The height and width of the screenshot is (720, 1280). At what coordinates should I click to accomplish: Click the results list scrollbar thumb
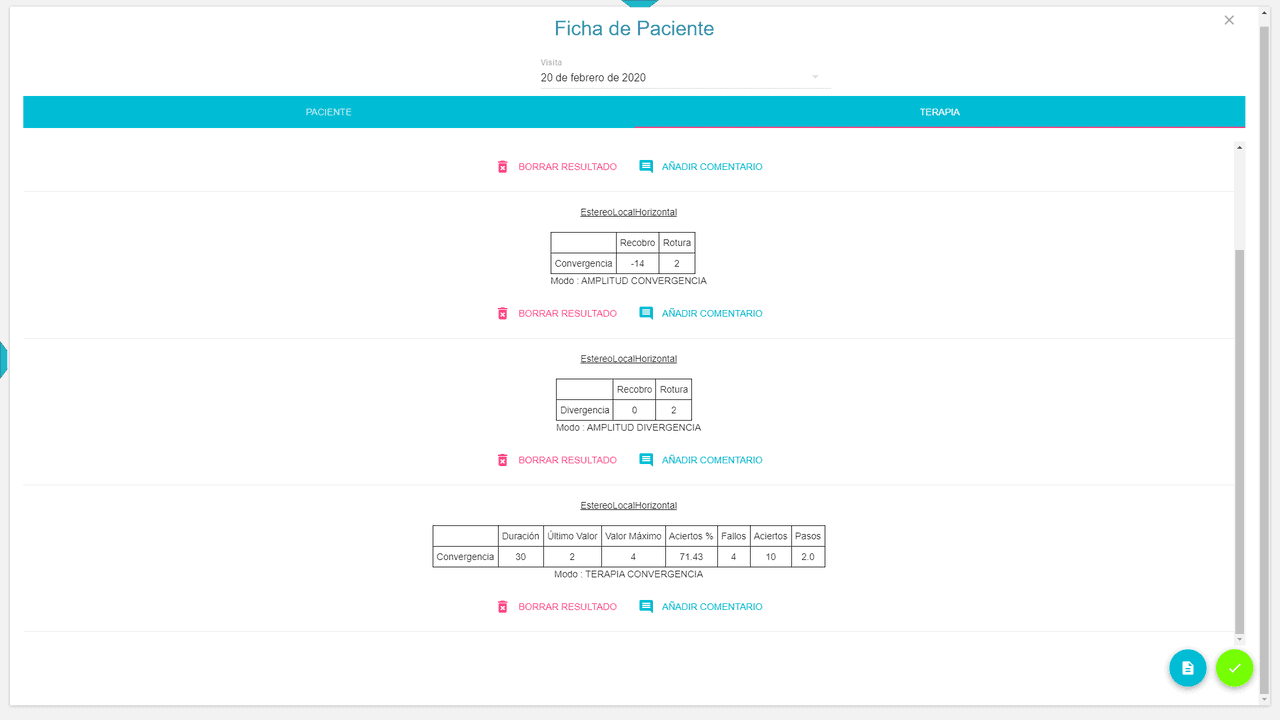click(x=1240, y=440)
